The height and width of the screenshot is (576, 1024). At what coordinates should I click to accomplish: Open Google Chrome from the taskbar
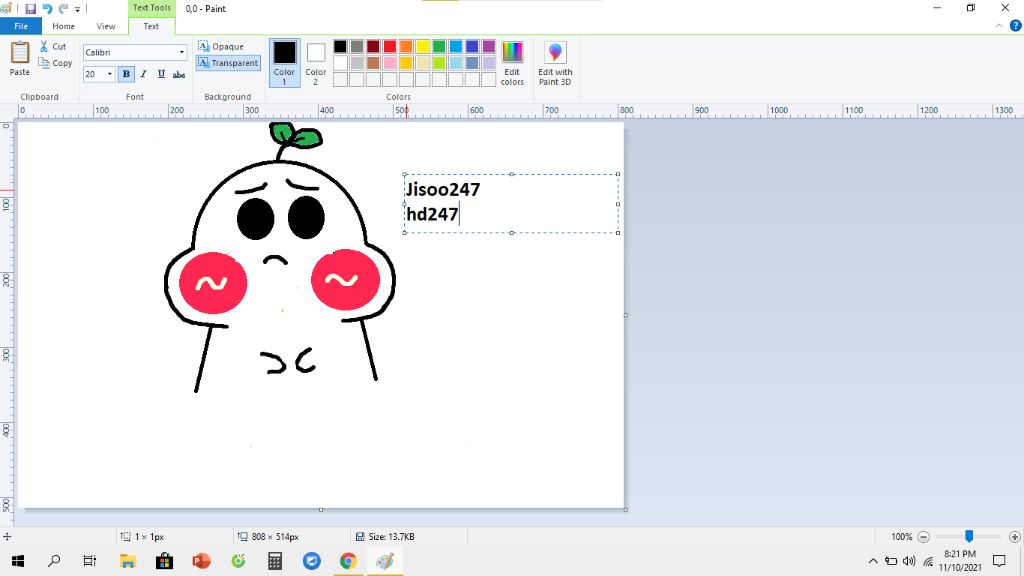click(348, 561)
